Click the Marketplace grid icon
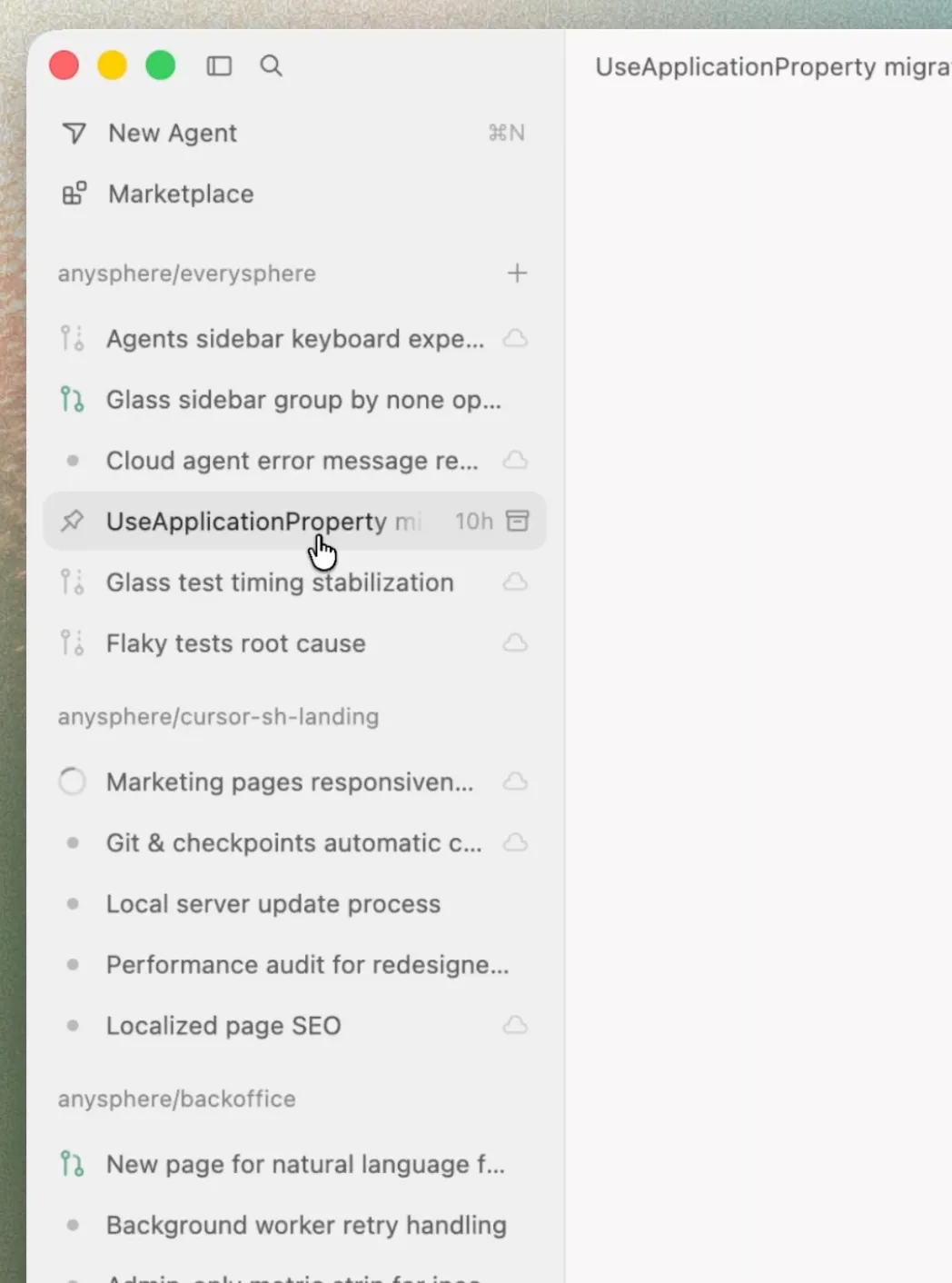 tap(73, 194)
